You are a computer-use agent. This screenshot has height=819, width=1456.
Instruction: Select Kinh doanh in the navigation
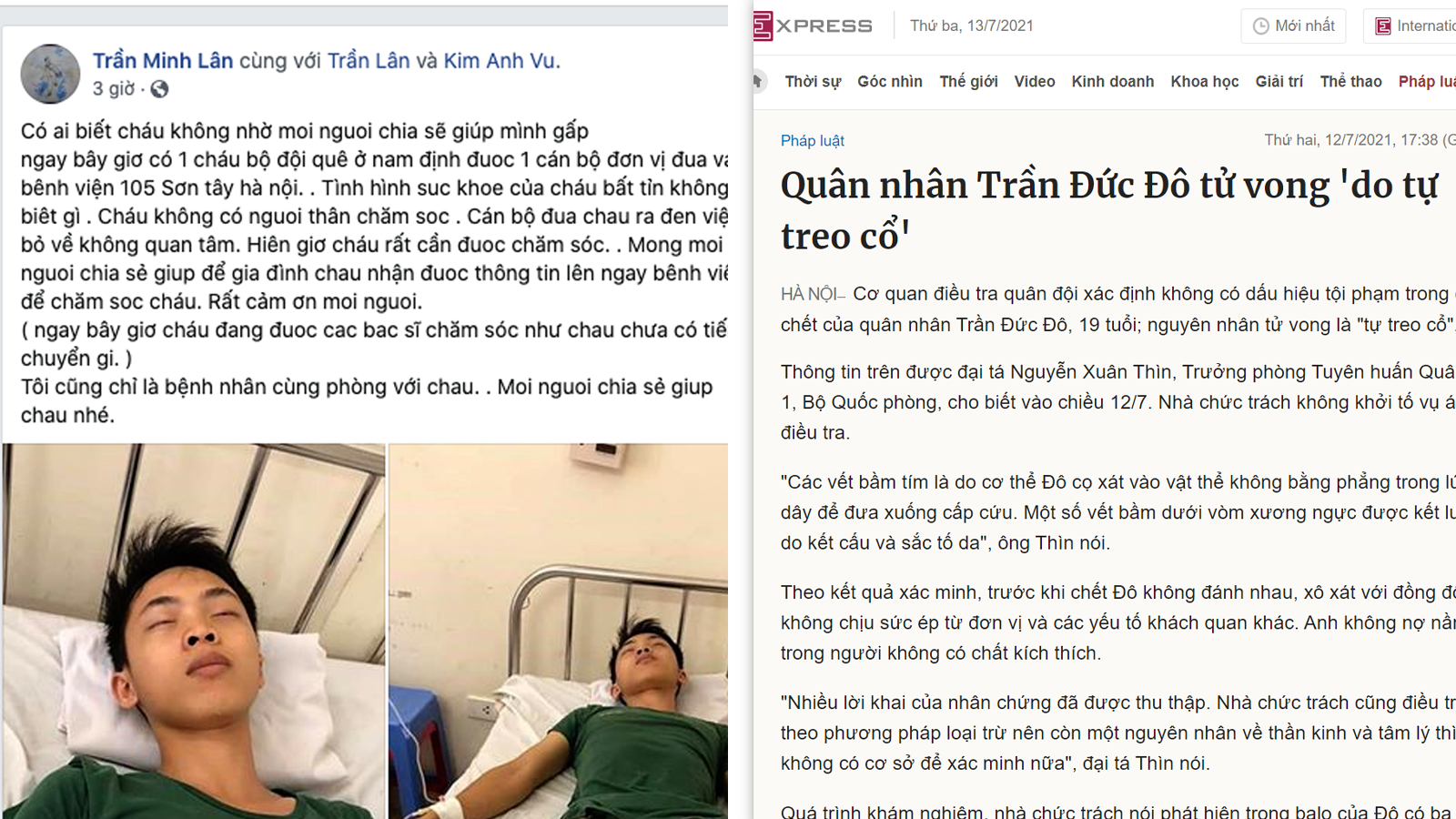click(1113, 81)
